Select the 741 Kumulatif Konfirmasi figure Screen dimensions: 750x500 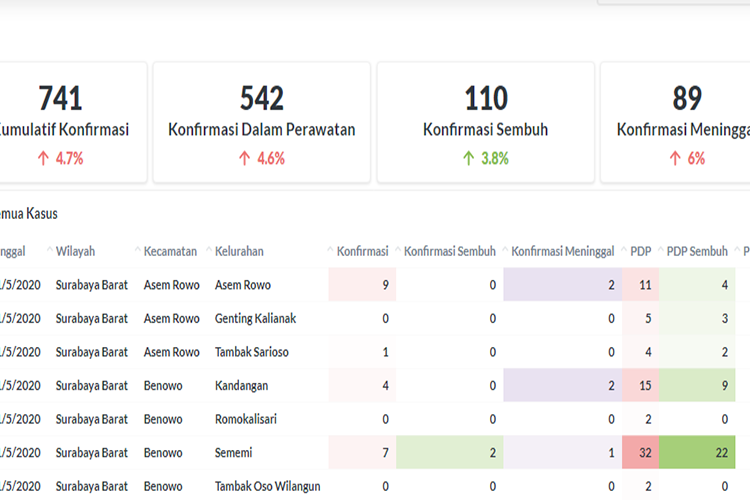click(60, 98)
